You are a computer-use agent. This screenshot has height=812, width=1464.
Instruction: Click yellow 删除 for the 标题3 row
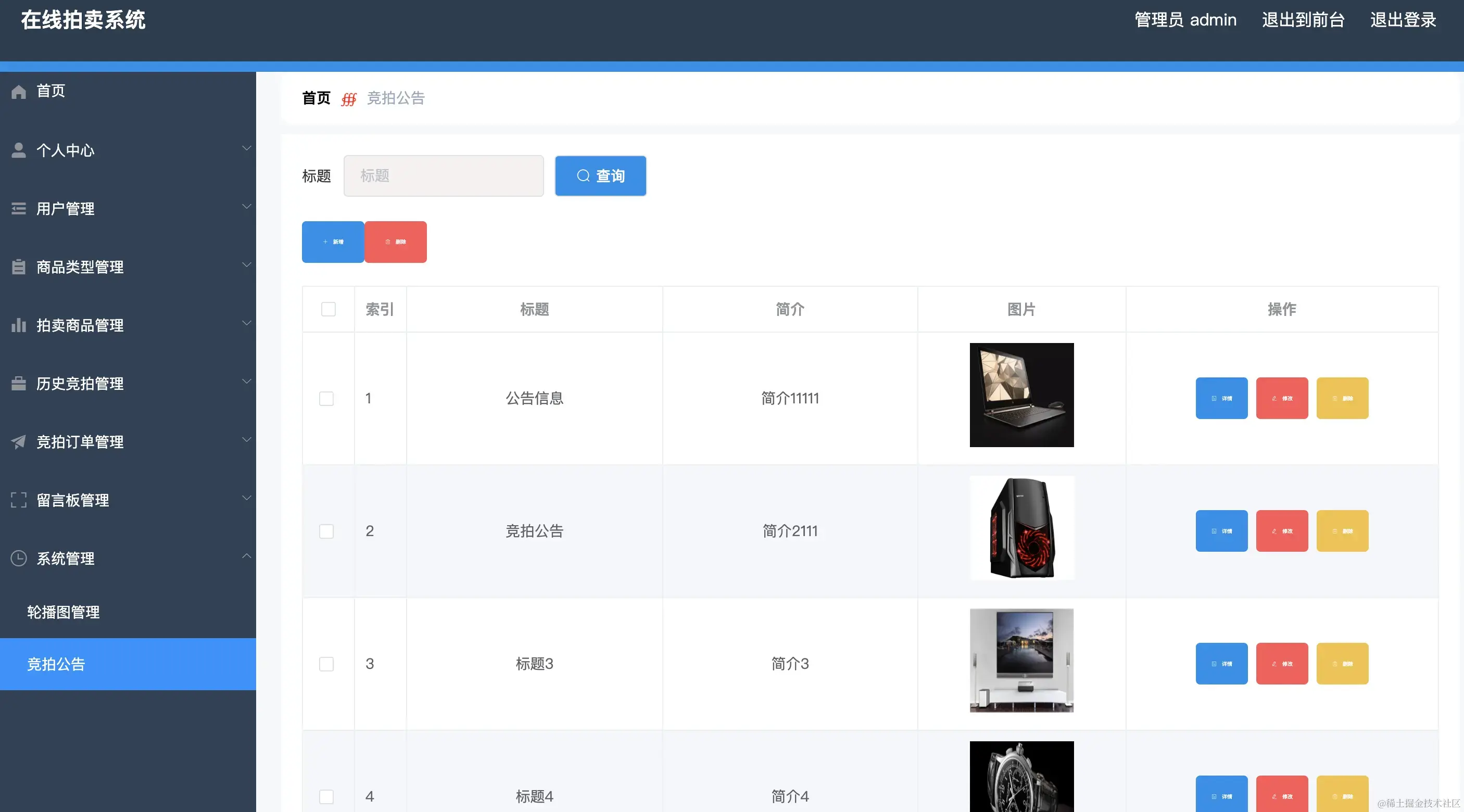pos(1342,664)
